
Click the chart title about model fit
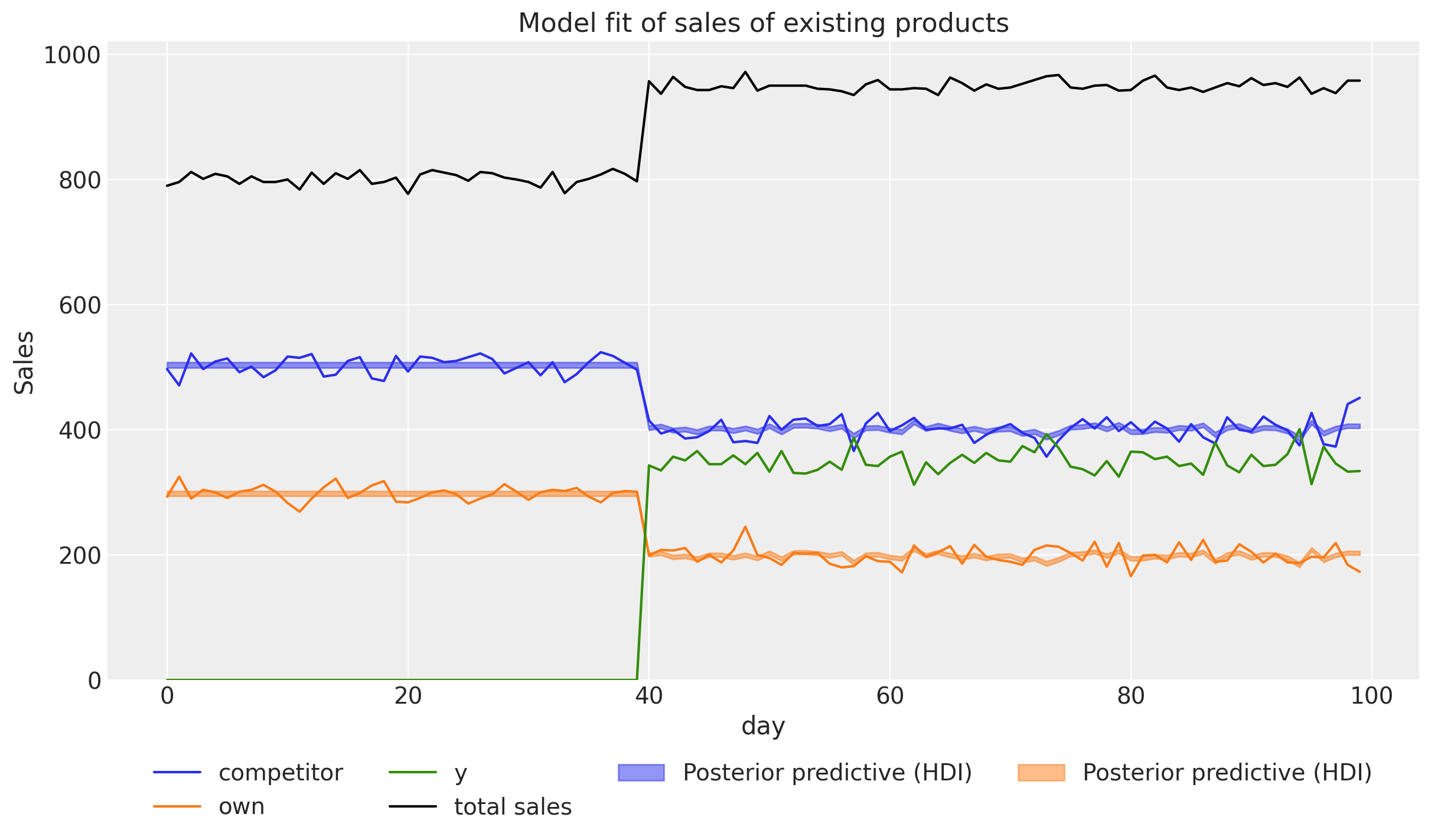(763, 24)
